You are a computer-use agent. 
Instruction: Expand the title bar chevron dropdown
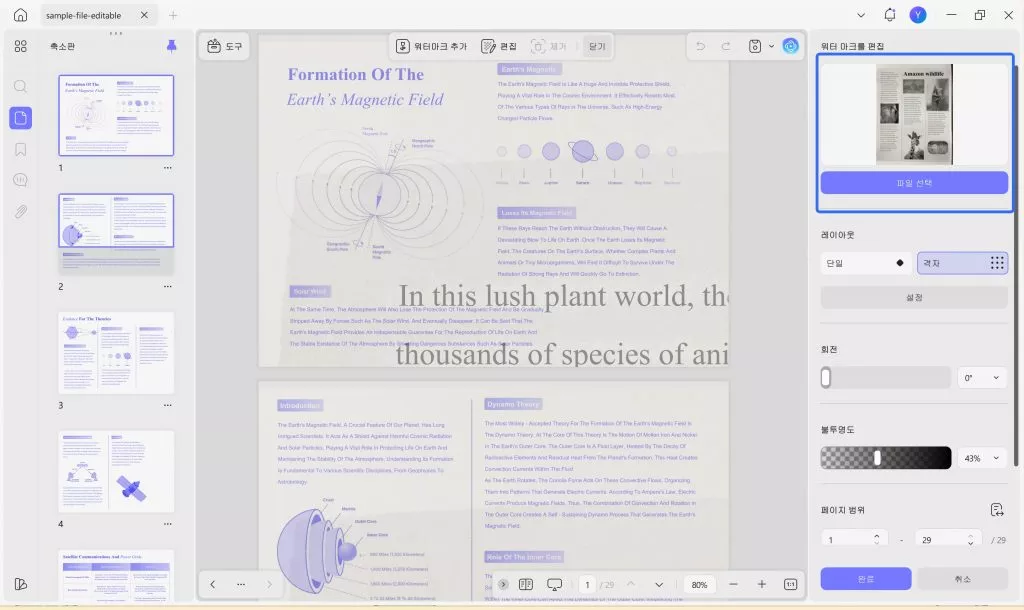(861, 15)
